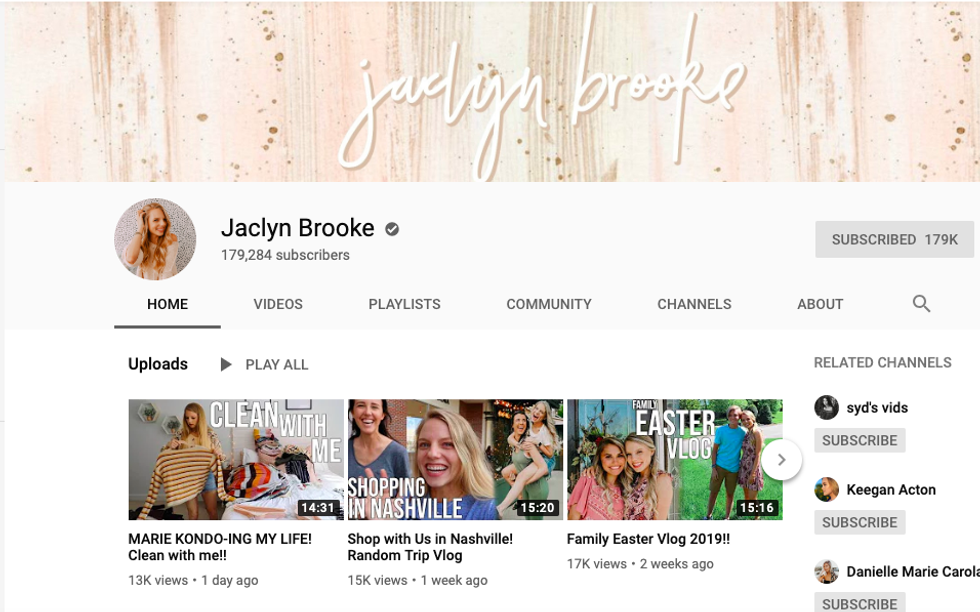
Task: Show next uploads with right arrow
Action: (x=781, y=460)
